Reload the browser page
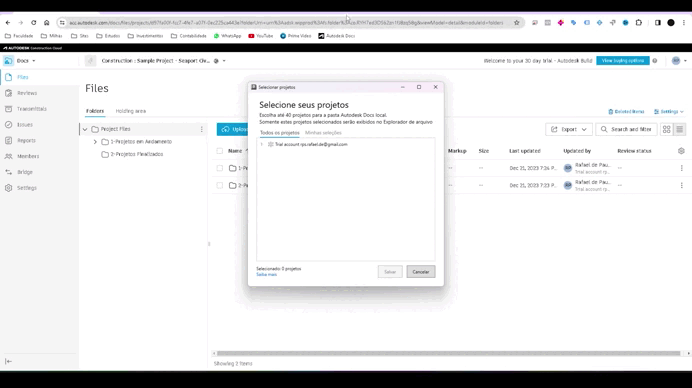692x388 pixels. pyautogui.click(x=34, y=23)
